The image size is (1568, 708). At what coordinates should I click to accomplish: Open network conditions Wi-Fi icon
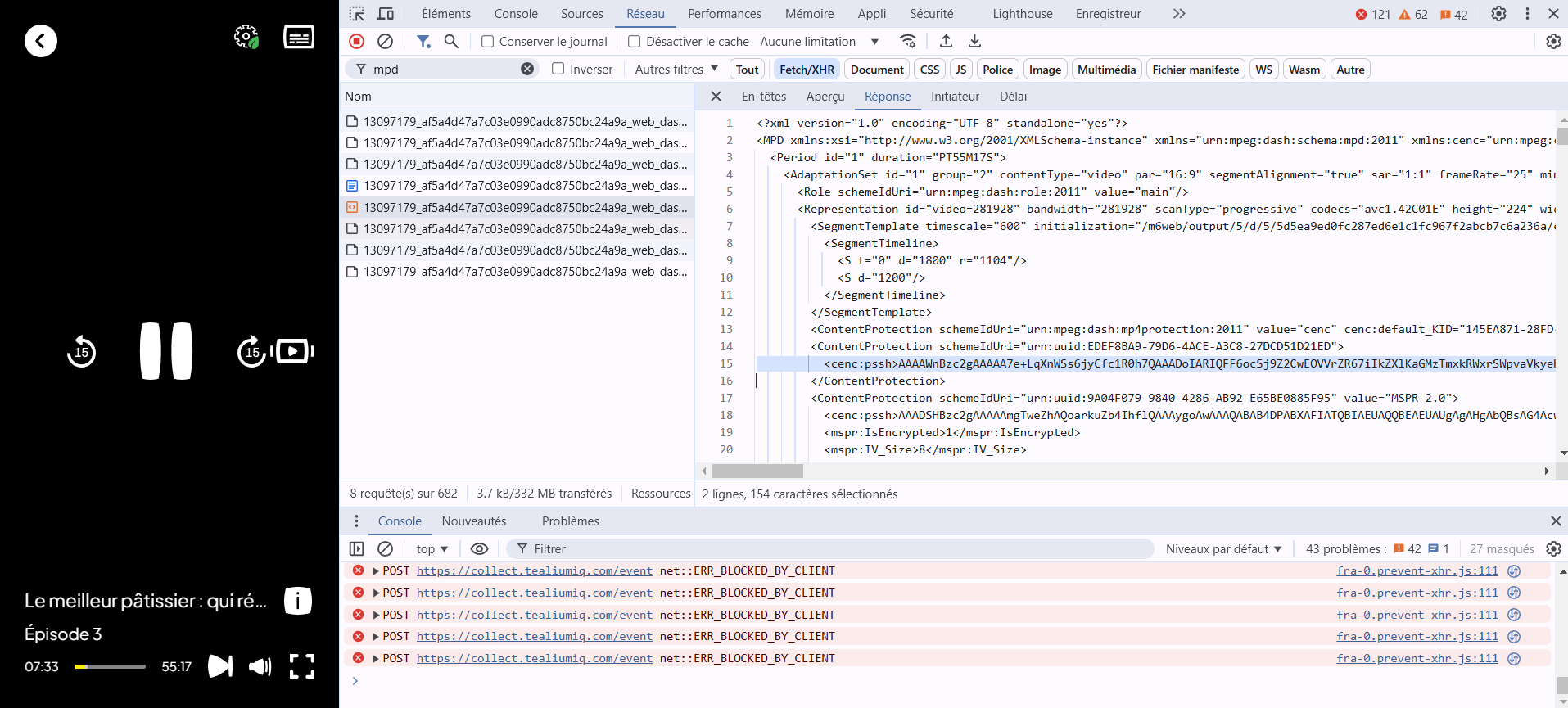907,41
